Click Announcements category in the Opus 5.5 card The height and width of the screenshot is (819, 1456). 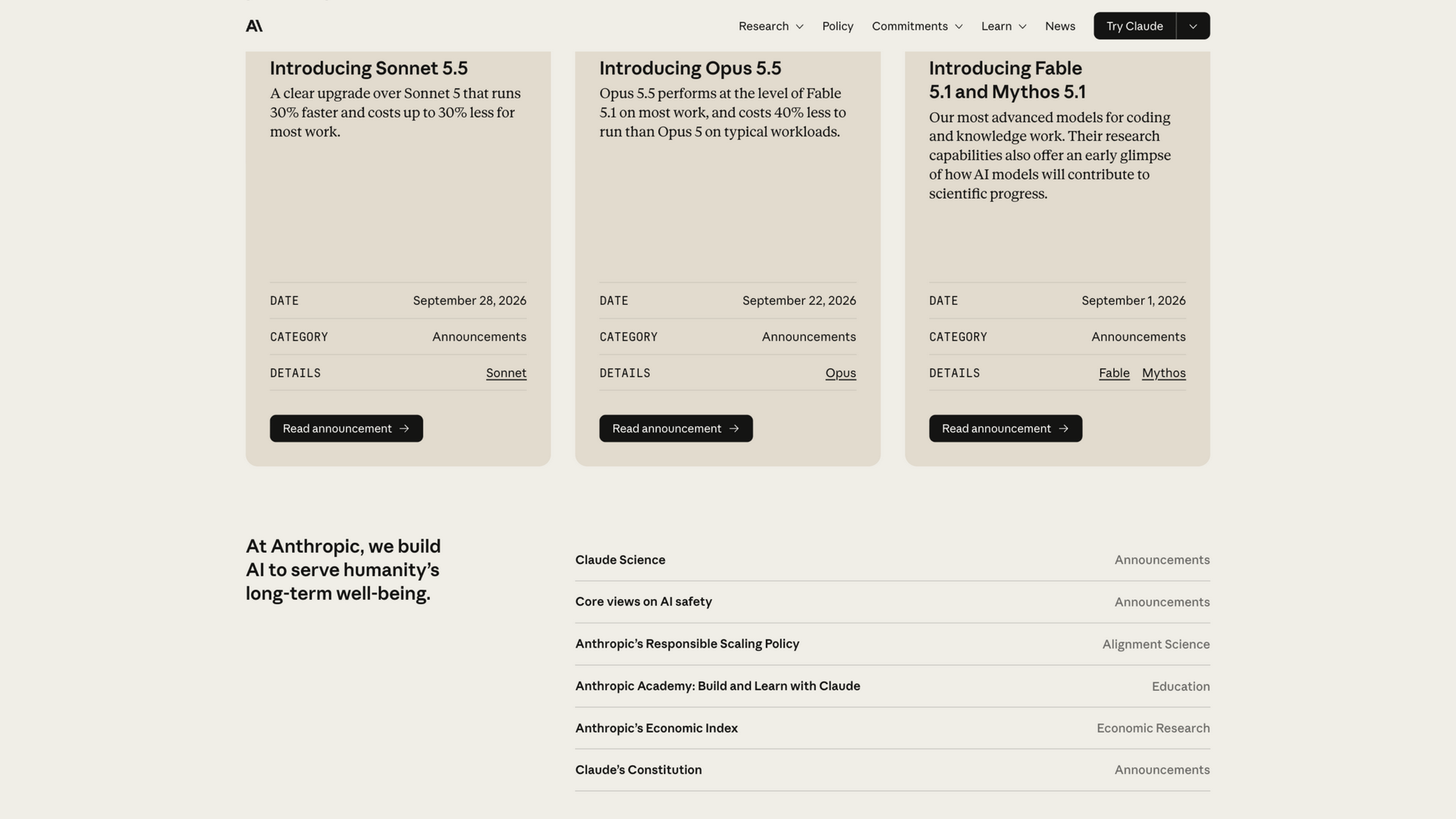(x=808, y=337)
